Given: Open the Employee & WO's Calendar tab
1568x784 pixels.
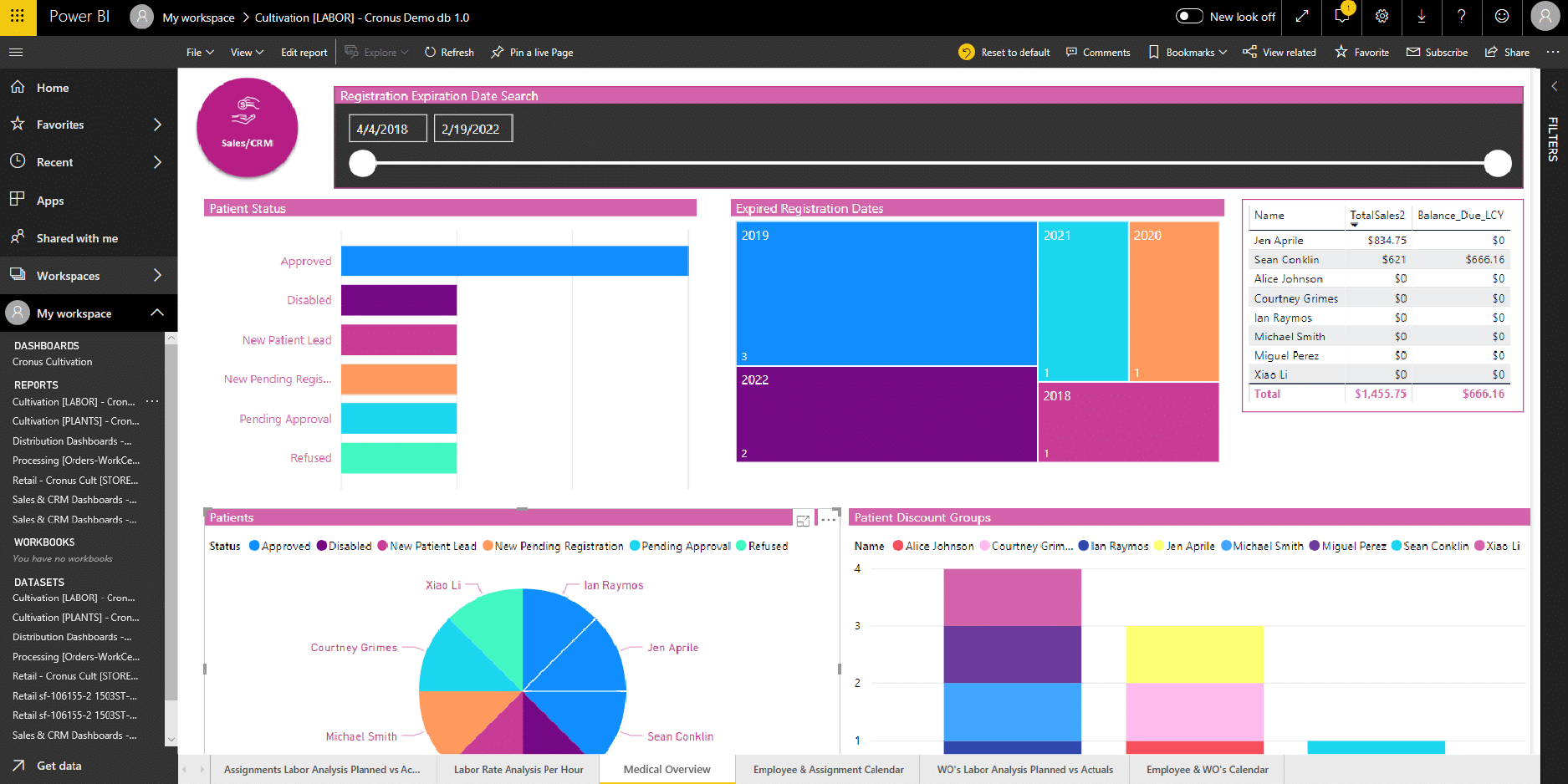Looking at the screenshot, I should pyautogui.click(x=1206, y=769).
